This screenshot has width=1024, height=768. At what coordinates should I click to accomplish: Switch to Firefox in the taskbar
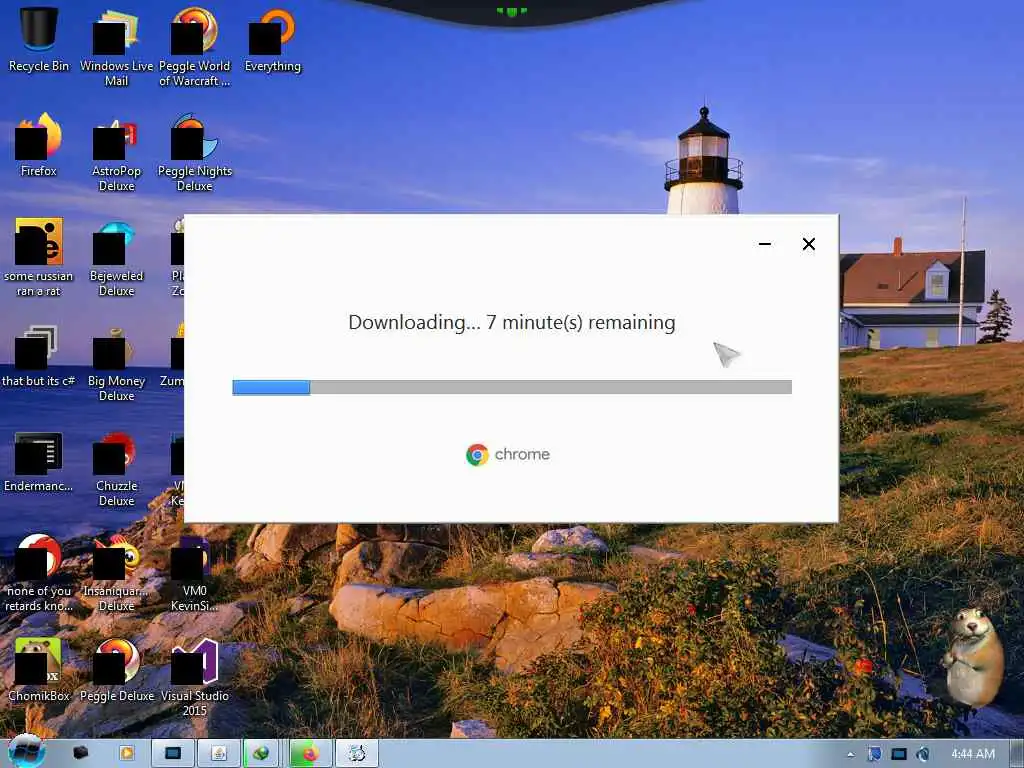point(310,753)
